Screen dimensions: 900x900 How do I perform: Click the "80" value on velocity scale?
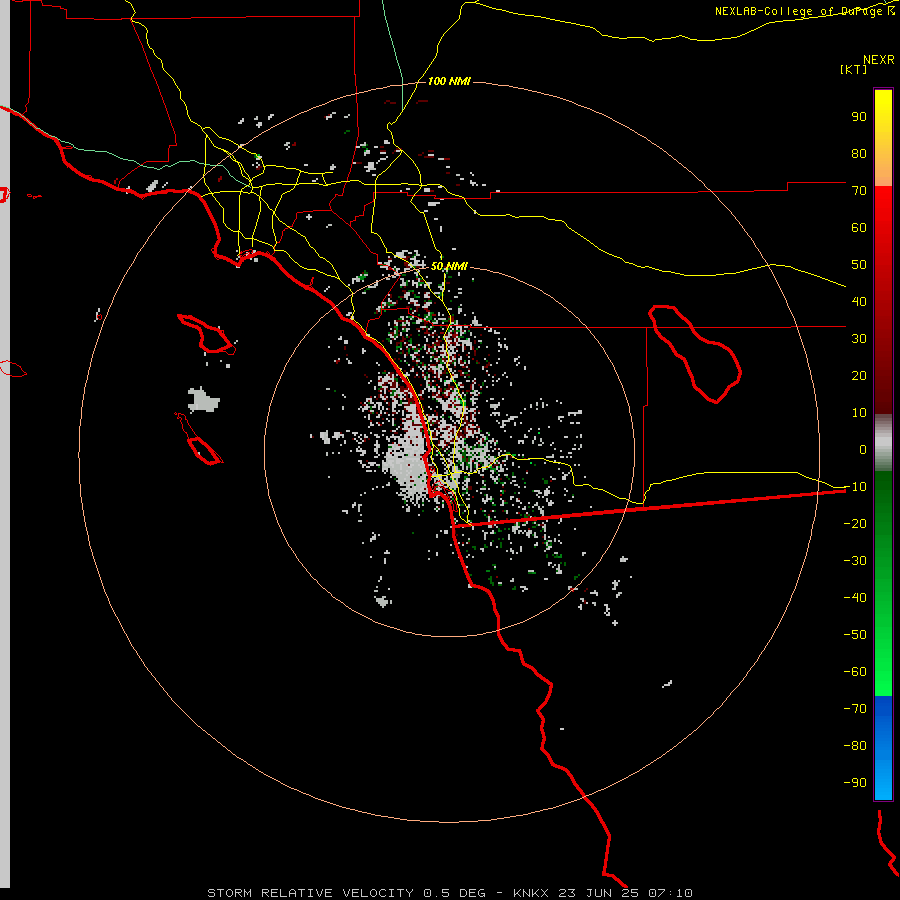coord(859,153)
